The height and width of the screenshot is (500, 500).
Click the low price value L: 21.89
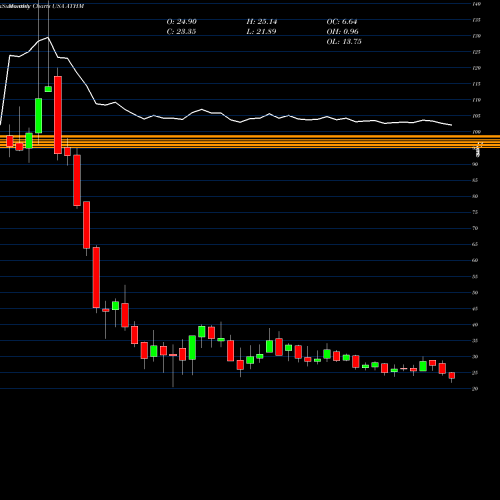click(x=261, y=32)
